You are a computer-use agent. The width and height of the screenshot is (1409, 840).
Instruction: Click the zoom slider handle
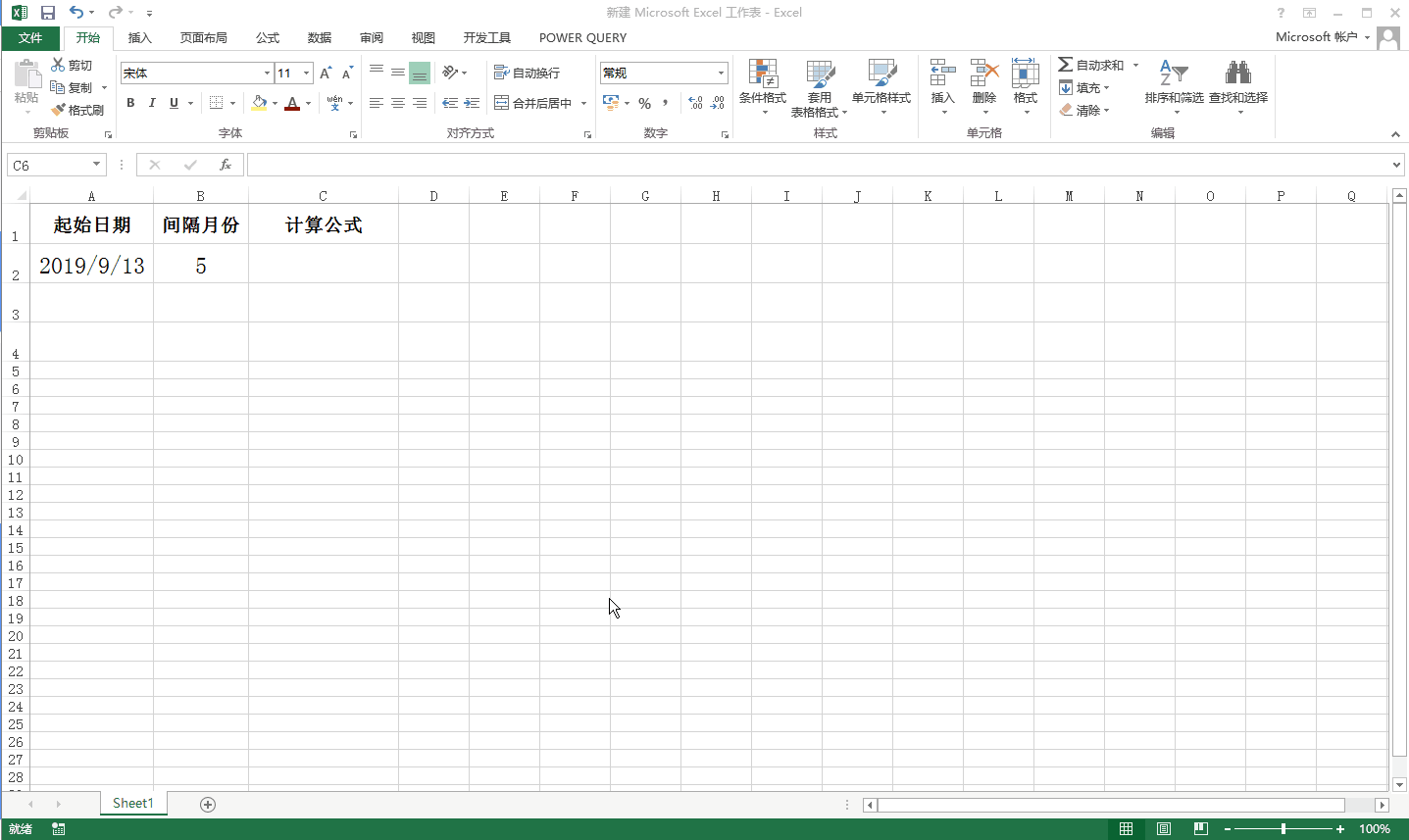(x=1283, y=829)
